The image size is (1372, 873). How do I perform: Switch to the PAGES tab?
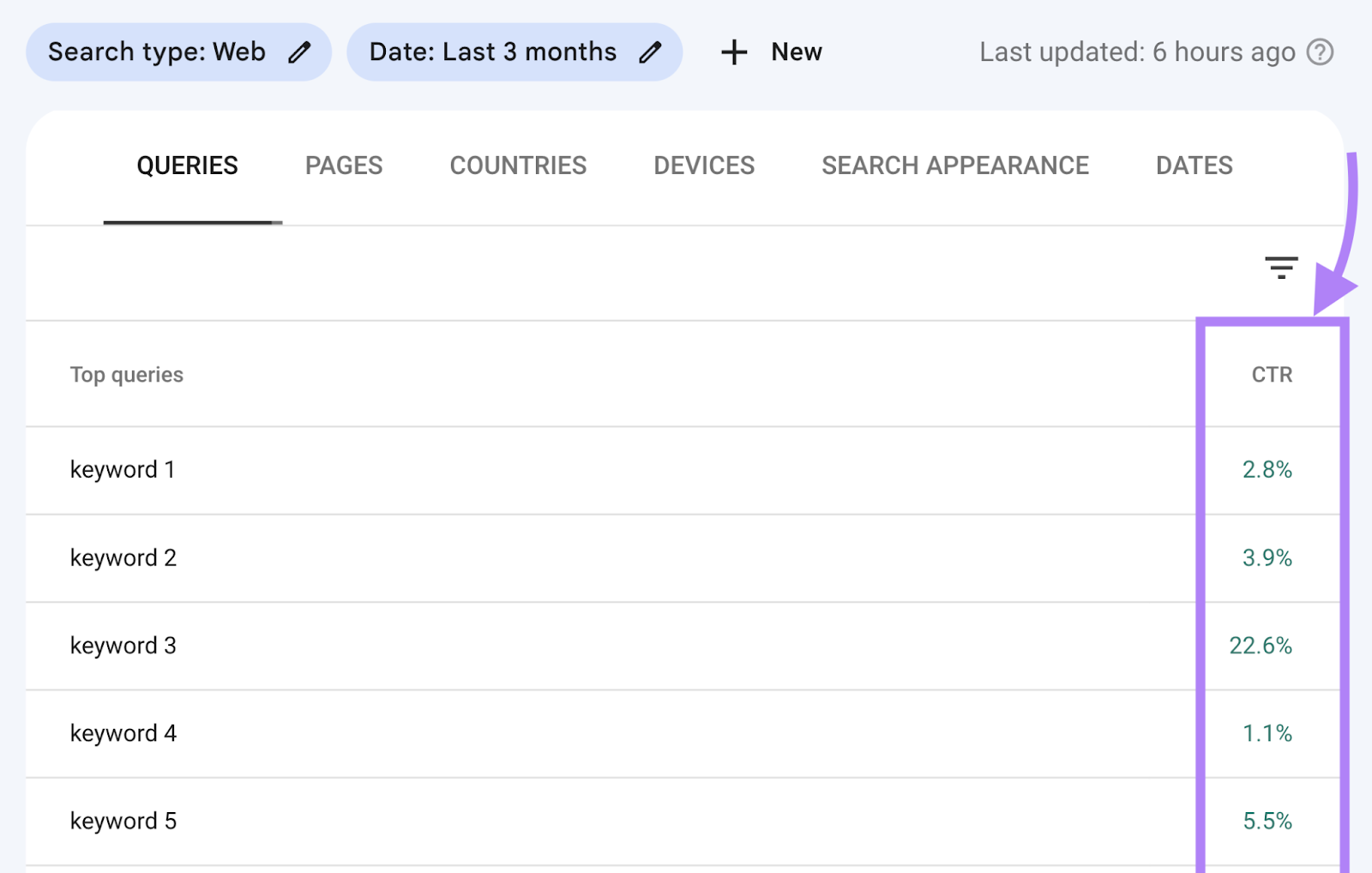point(343,165)
